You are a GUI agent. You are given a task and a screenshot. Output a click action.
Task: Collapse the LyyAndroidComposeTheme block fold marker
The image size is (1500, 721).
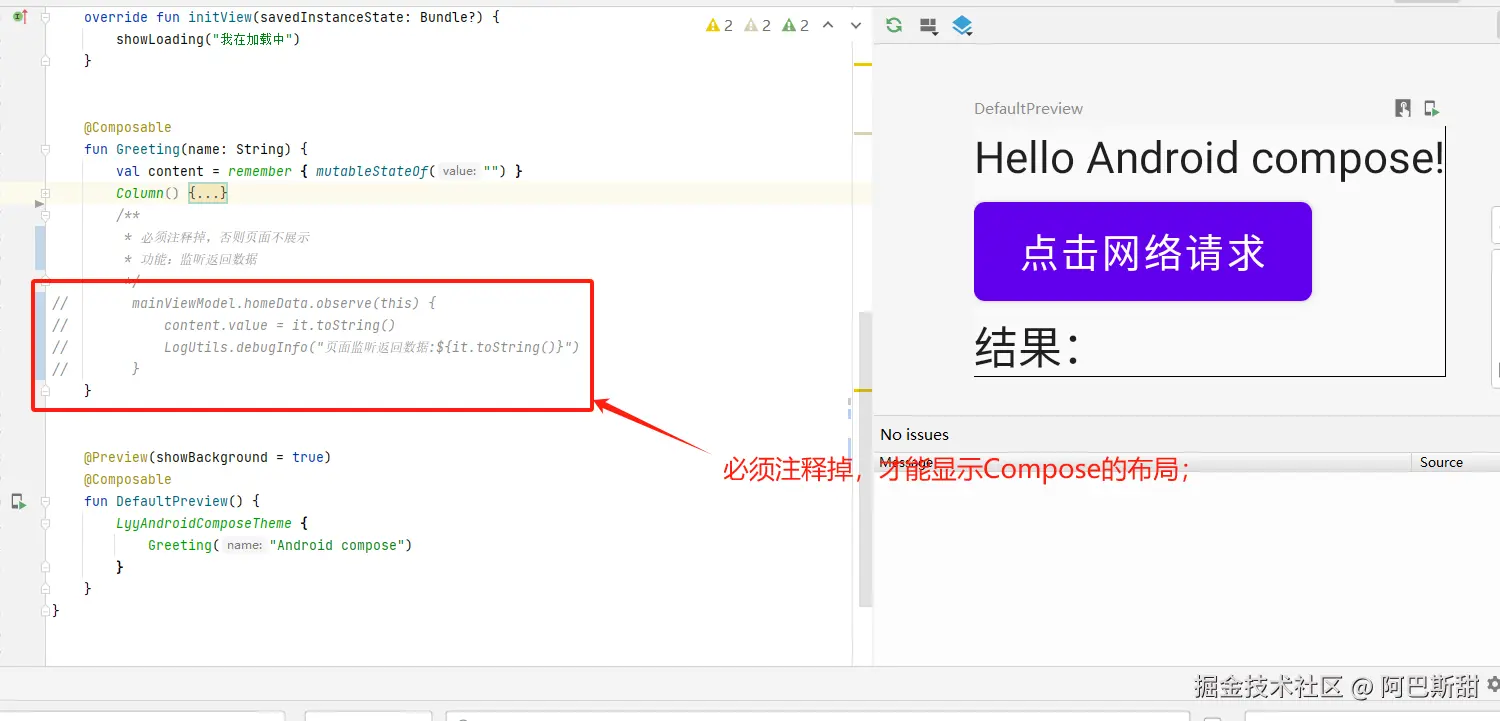tap(46, 523)
